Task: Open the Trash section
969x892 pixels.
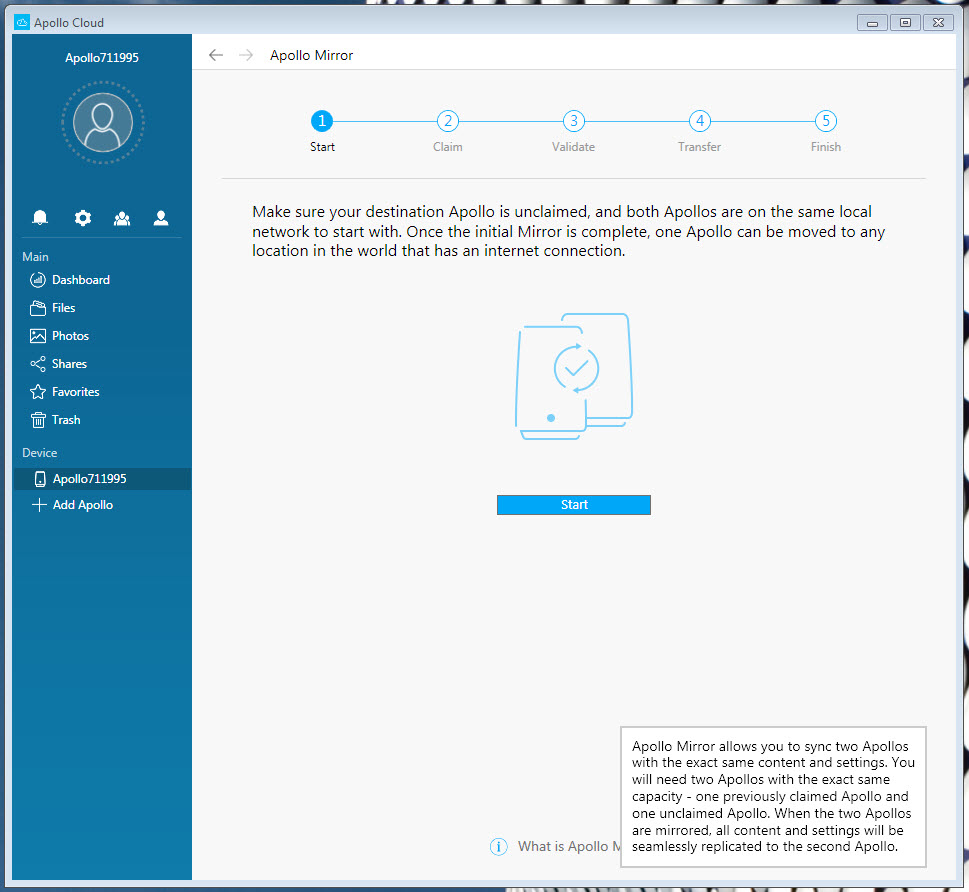Action: (55, 420)
